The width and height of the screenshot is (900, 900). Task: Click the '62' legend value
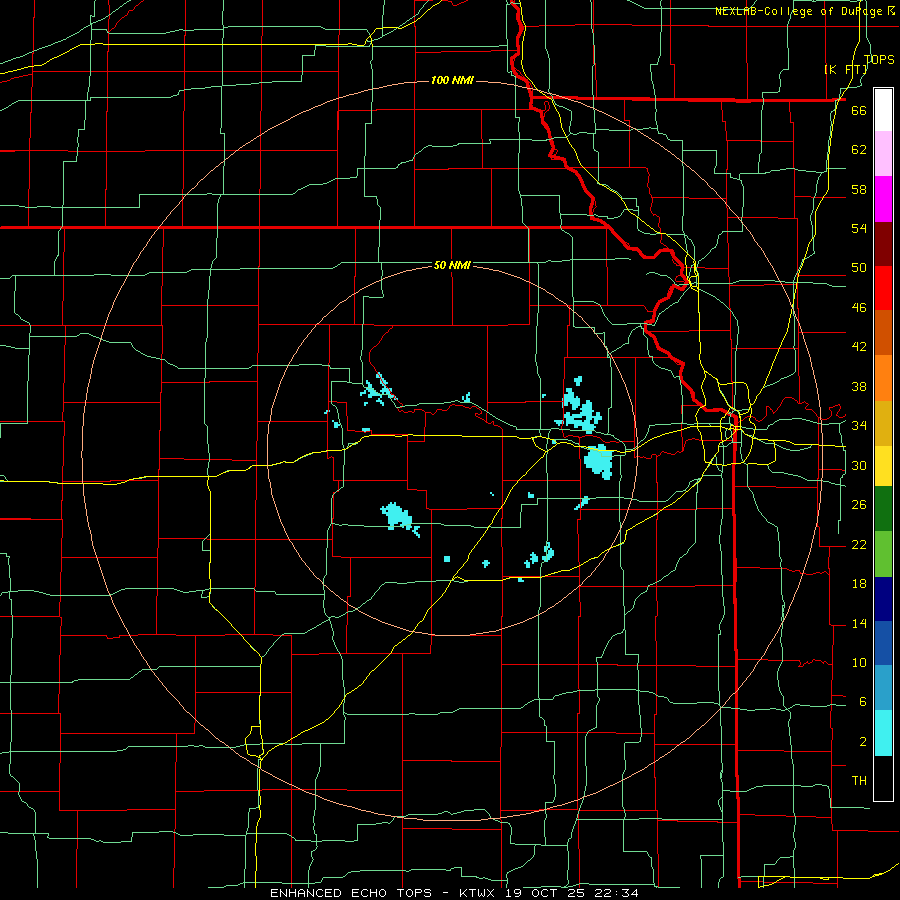coord(859,149)
